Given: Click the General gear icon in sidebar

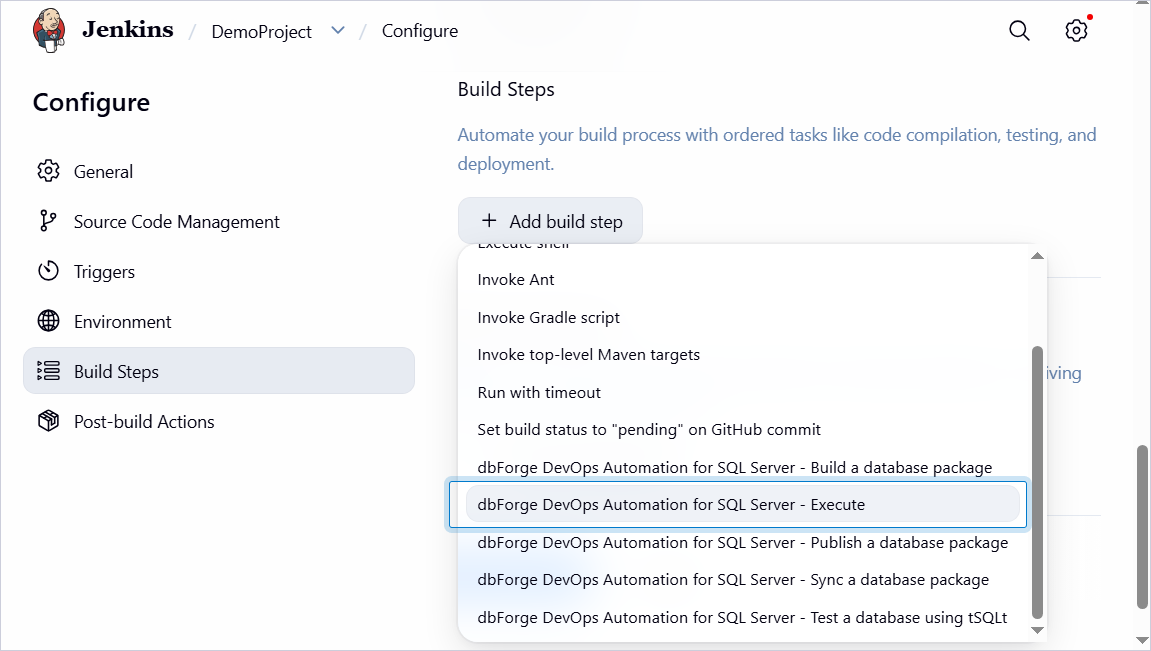Looking at the screenshot, I should pos(48,171).
